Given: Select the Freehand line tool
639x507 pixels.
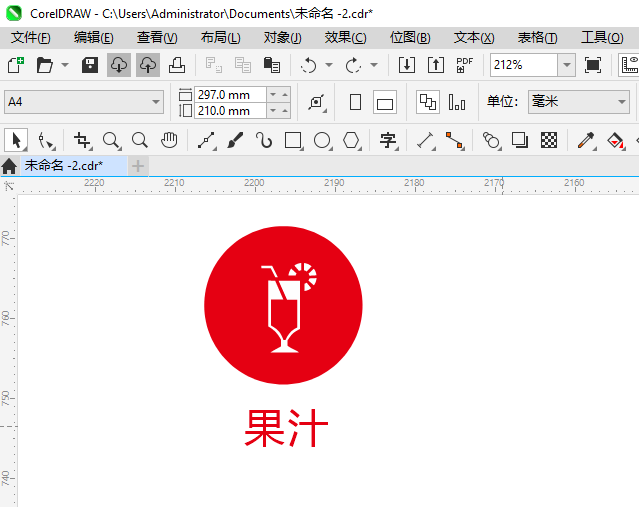Looking at the screenshot, I should point(206,141).
